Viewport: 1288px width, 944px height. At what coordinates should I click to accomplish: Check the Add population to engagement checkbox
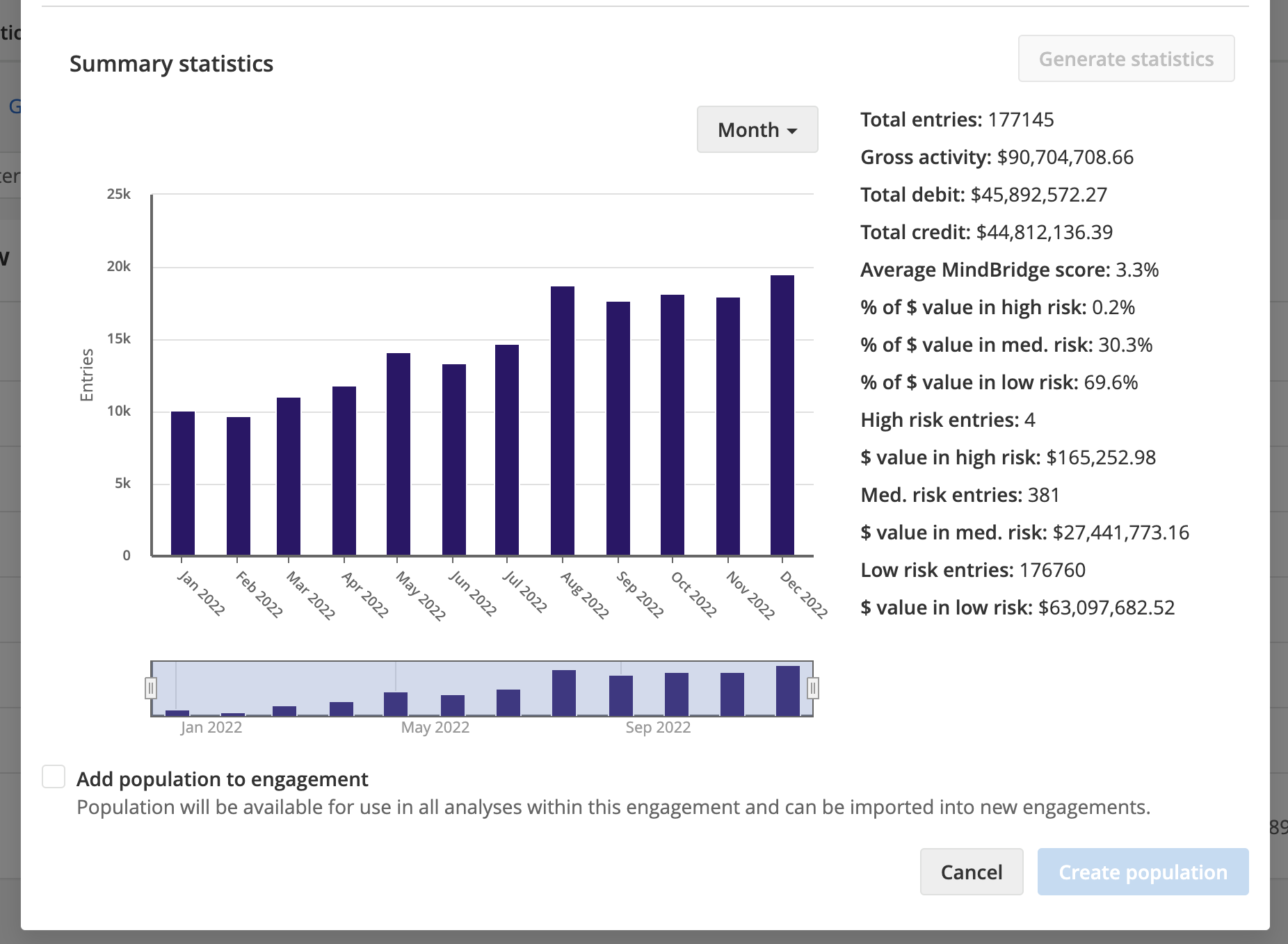54,777
